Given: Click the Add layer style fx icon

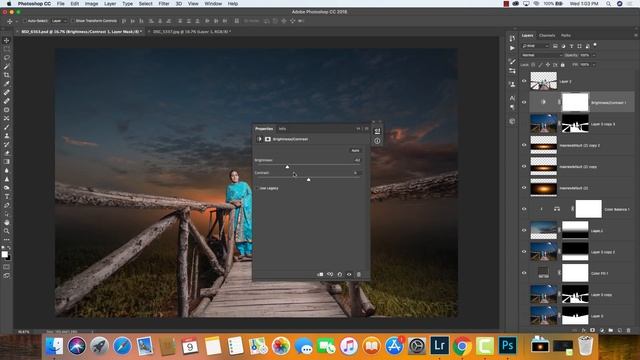Looking at the screenshot, I should [x=584, y=330].
